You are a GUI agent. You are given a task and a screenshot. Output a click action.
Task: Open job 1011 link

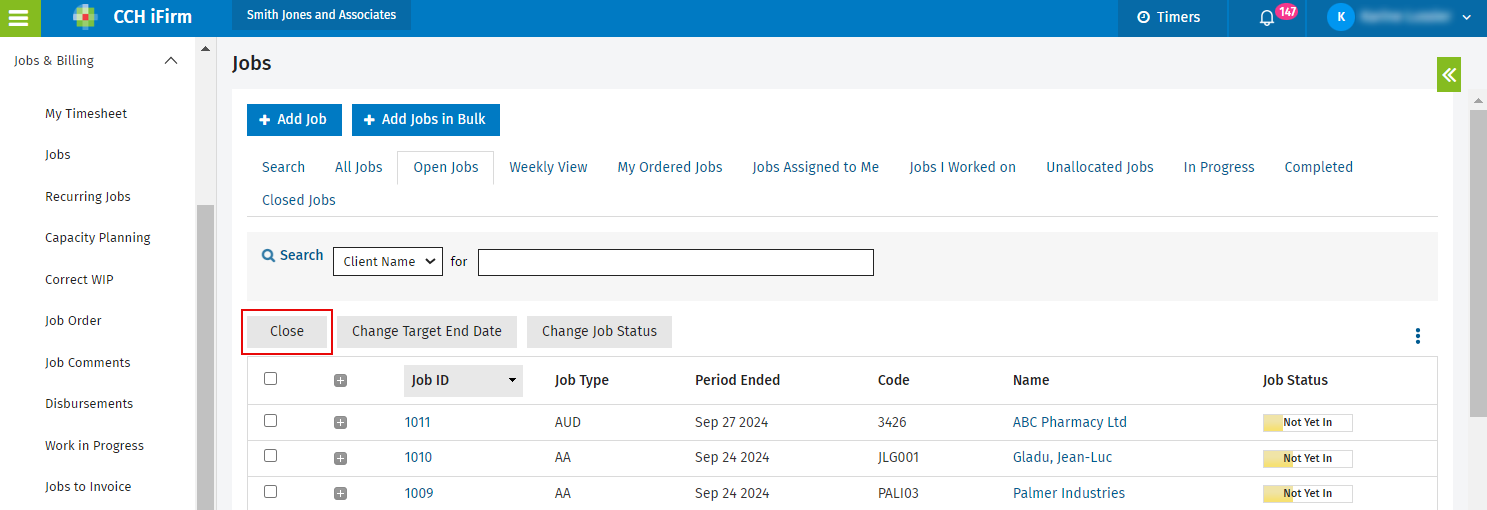tap(418, 422)
